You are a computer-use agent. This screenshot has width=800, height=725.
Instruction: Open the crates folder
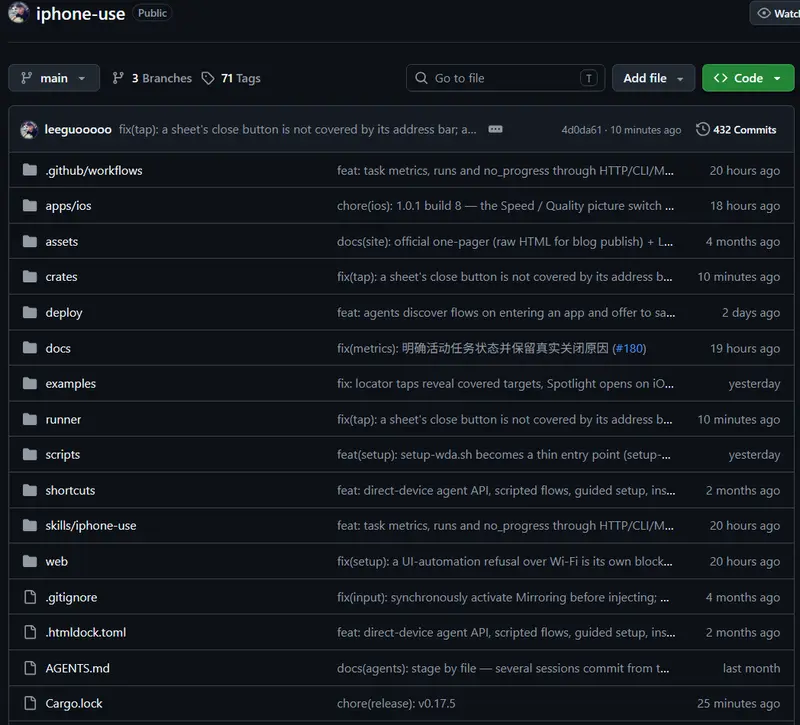[61, 277]
